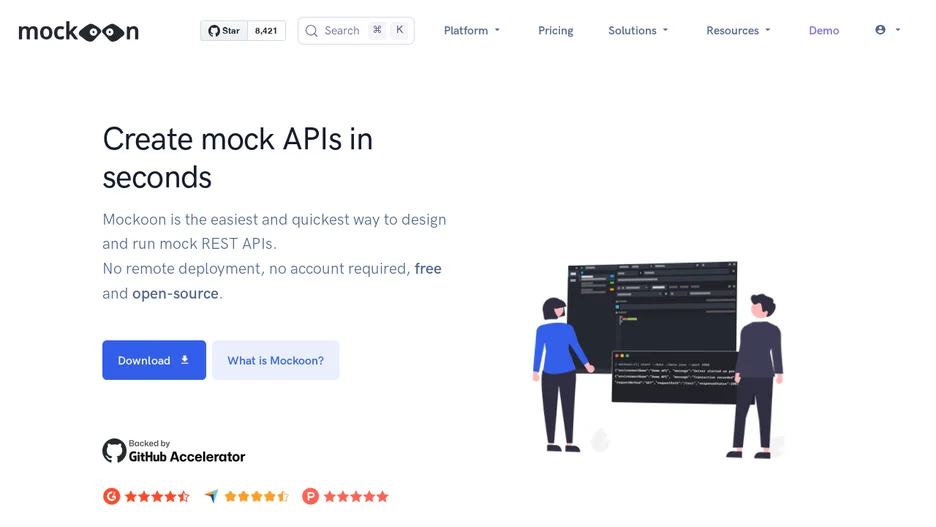Click the magnifier search icon

[x=311, y=30]
